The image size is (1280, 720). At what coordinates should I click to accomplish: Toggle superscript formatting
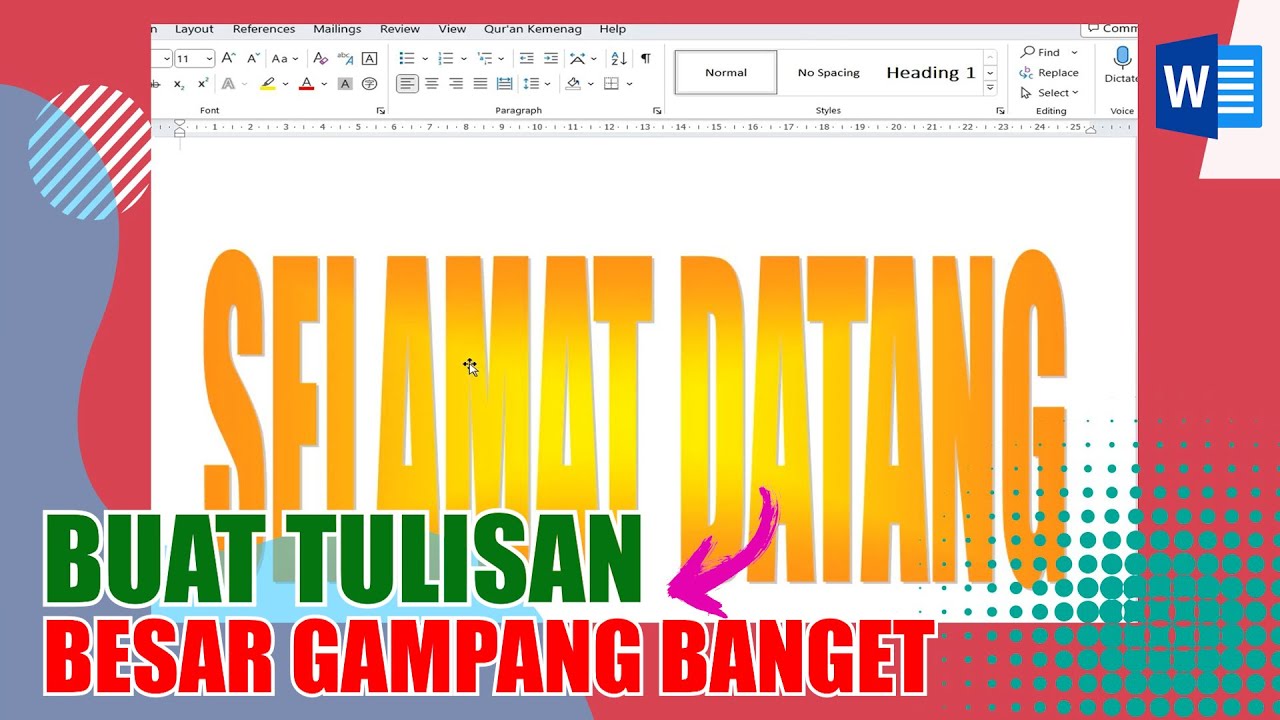[203, 84]
